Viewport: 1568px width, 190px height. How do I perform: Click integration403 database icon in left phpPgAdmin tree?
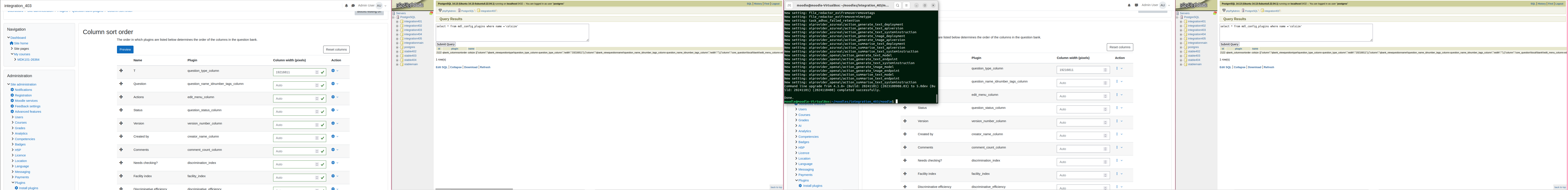(x=402, y=30)
